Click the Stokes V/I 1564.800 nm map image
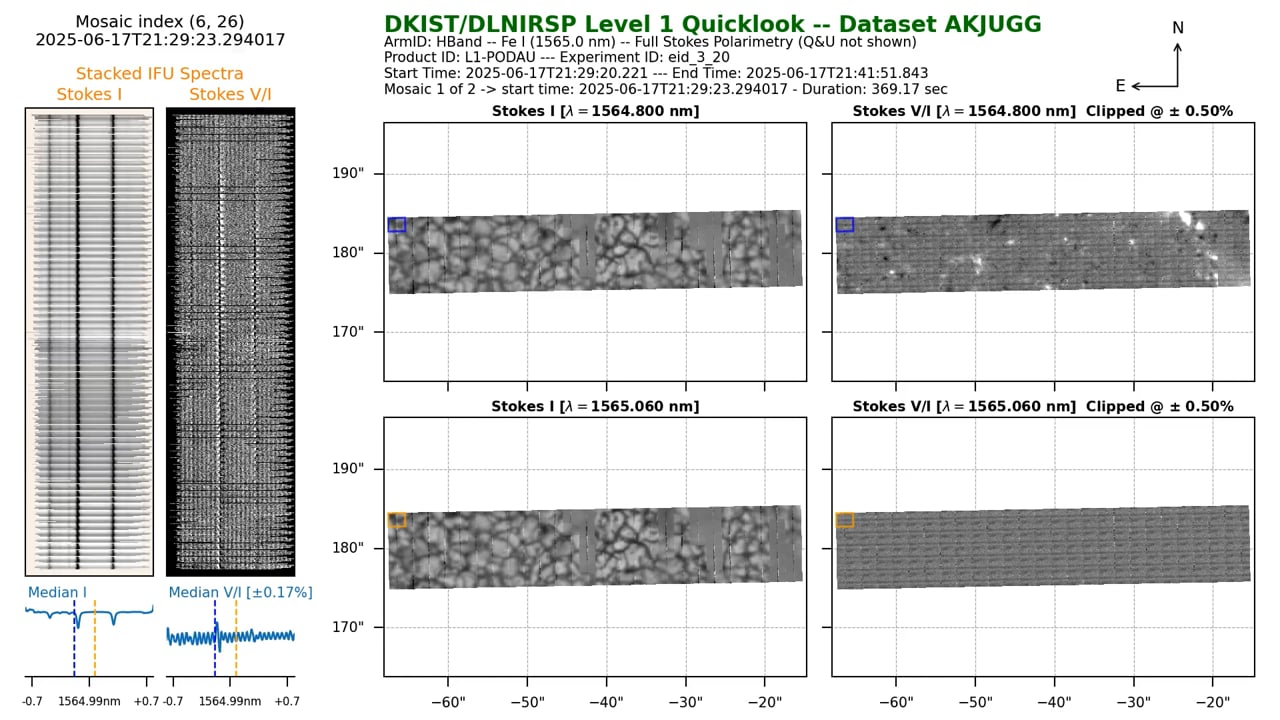This screenshot has height=720, width=1280. 1043,252
